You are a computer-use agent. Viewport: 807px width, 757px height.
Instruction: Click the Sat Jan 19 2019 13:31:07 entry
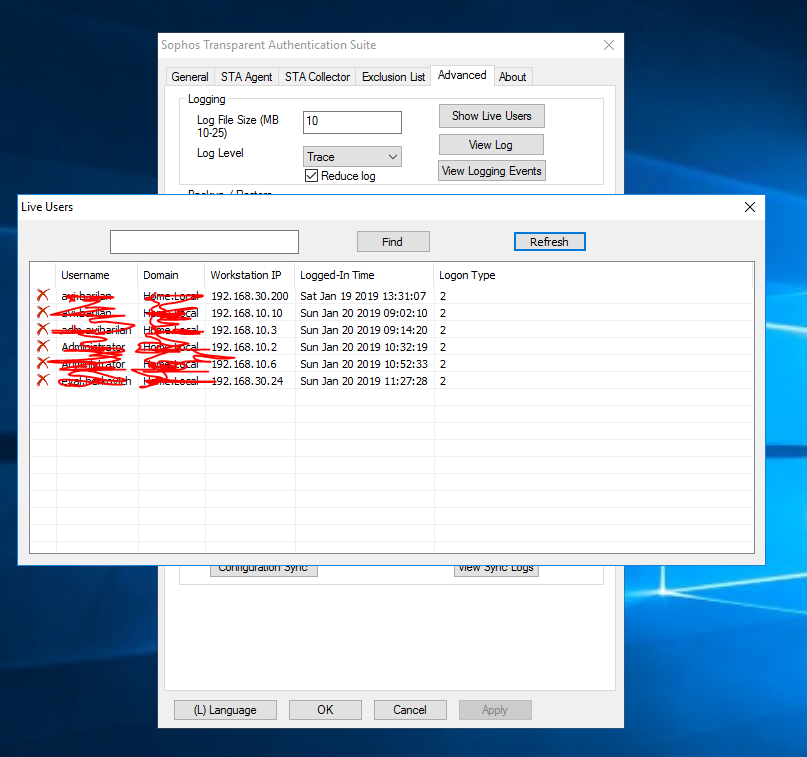click(x=363, y=296)
